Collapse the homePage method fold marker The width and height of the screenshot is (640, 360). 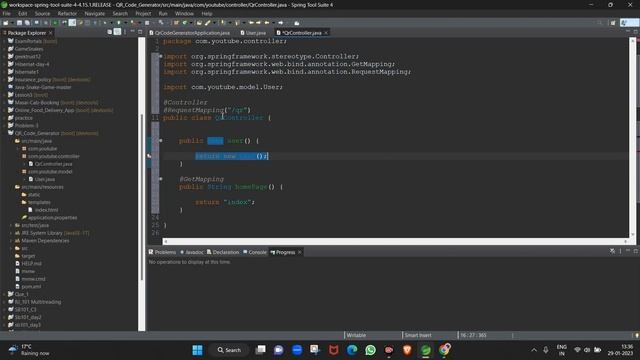160,179
